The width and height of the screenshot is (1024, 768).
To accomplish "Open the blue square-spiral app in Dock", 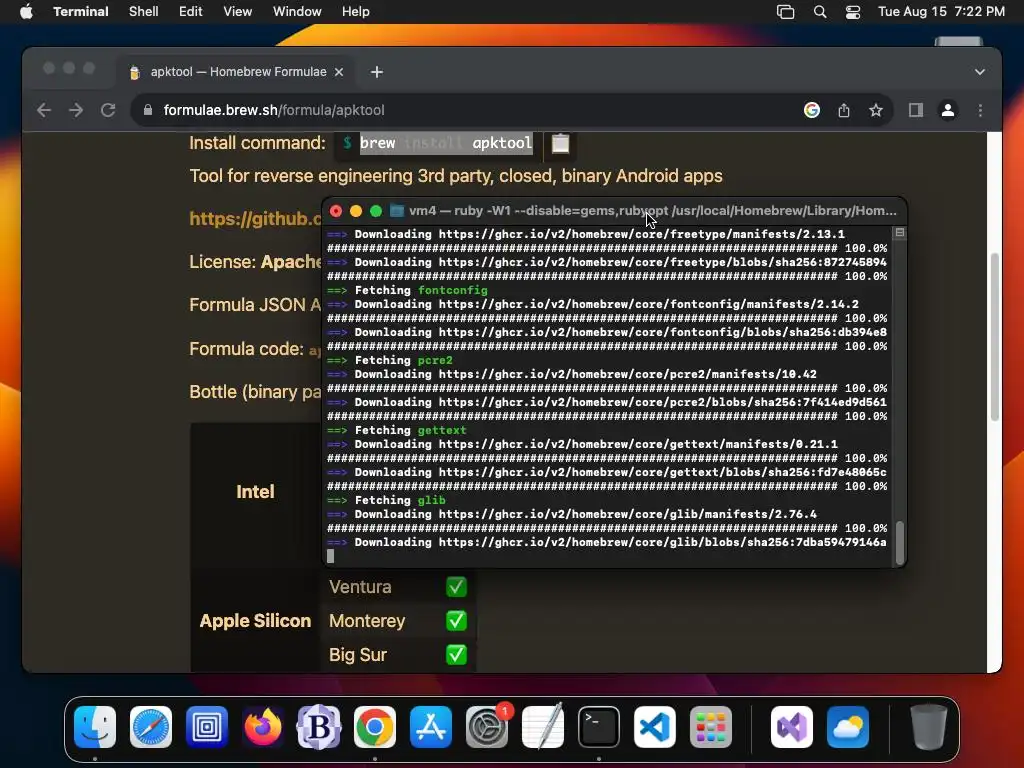I will [x=207, y=727].
